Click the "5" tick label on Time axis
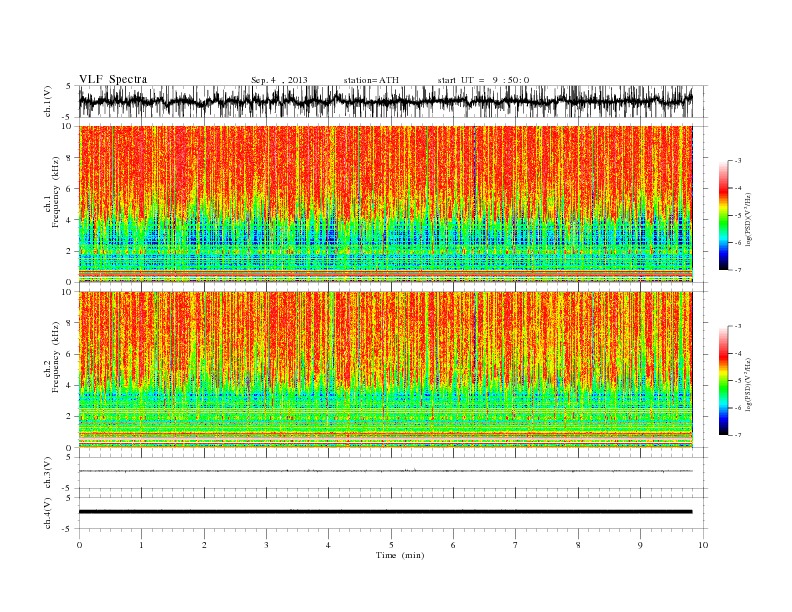Screen dimensions: 792x612 pos(391,545)
